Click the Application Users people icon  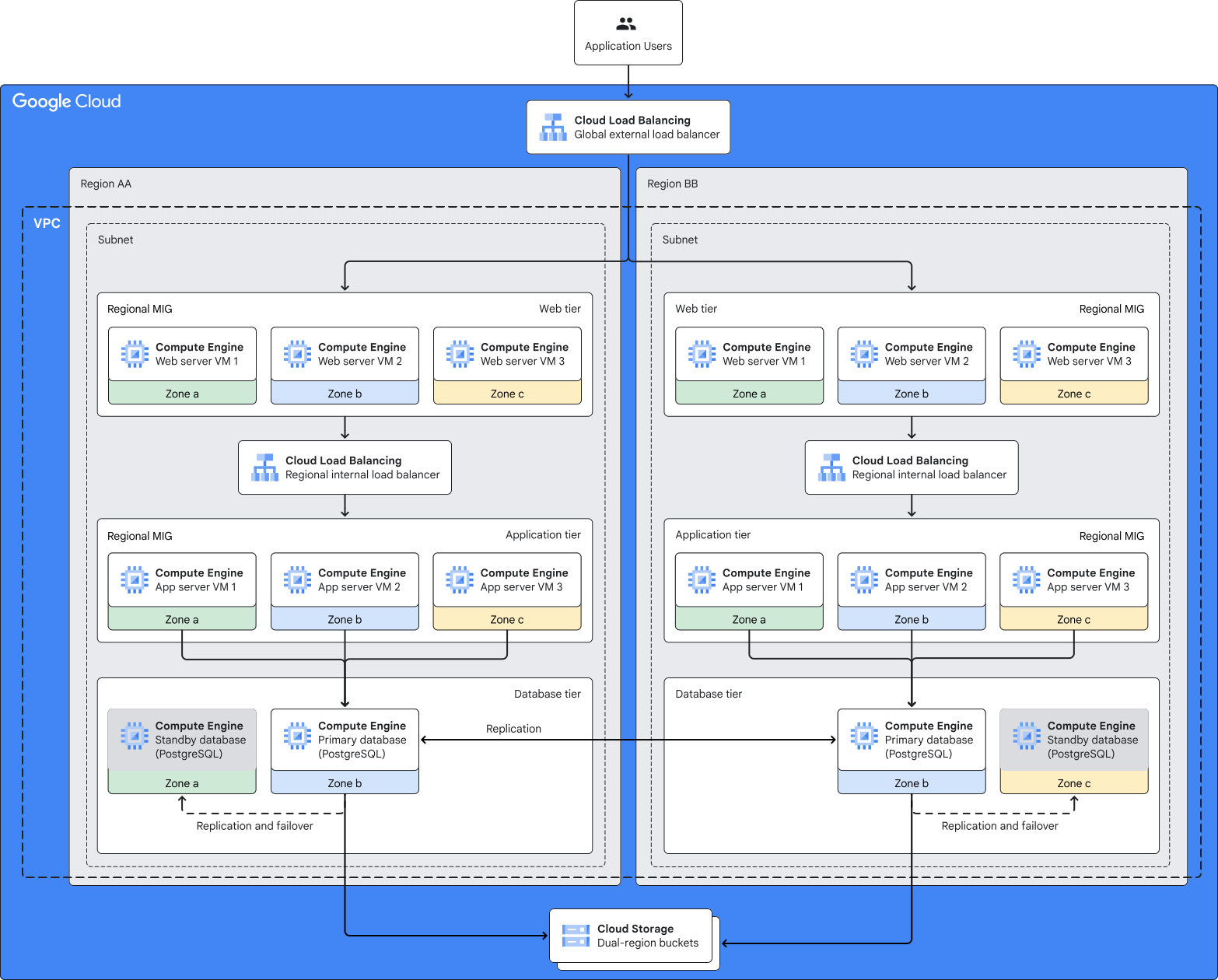[x=627, y=25]
